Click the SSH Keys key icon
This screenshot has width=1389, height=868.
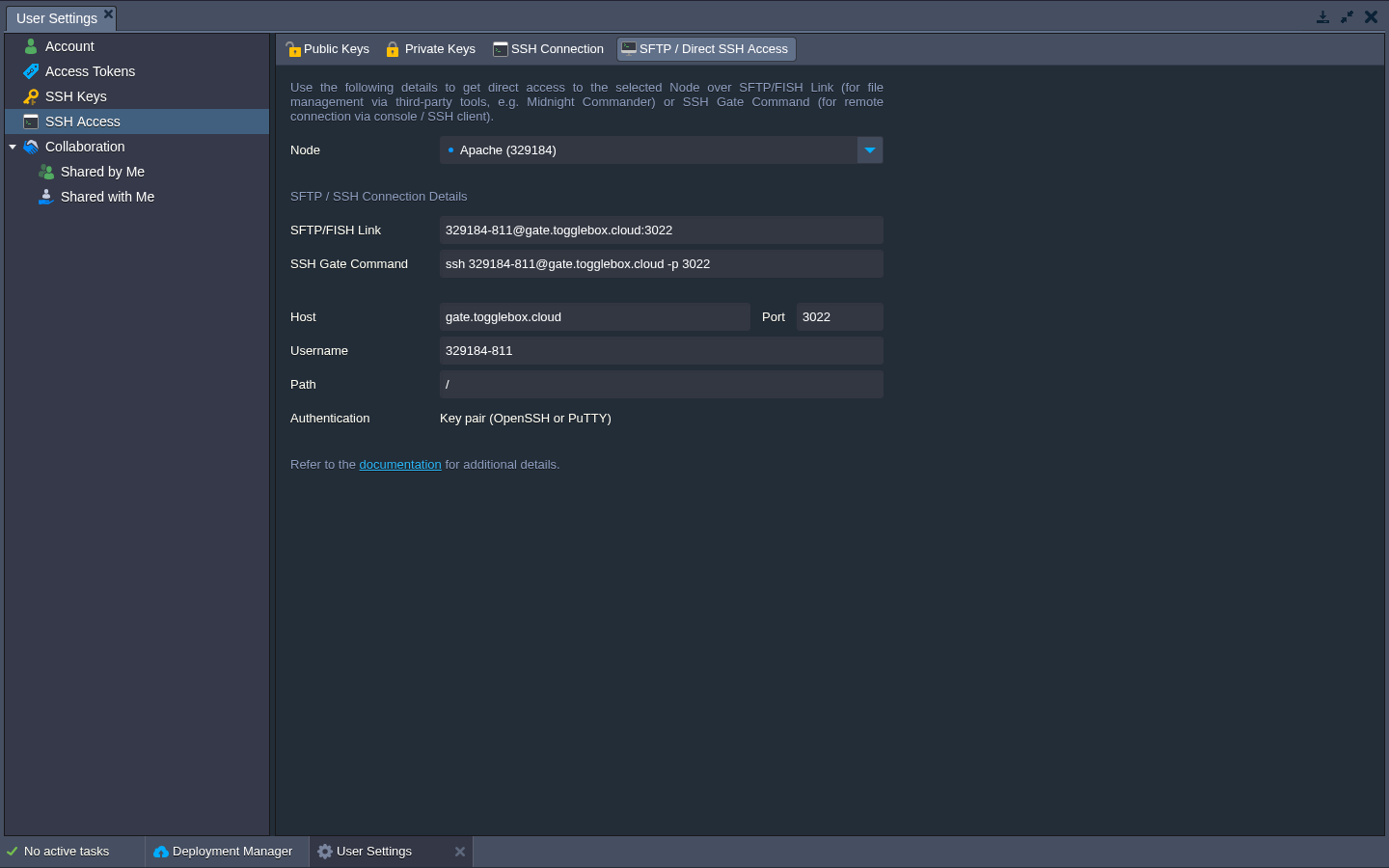[x=31, y=96]
